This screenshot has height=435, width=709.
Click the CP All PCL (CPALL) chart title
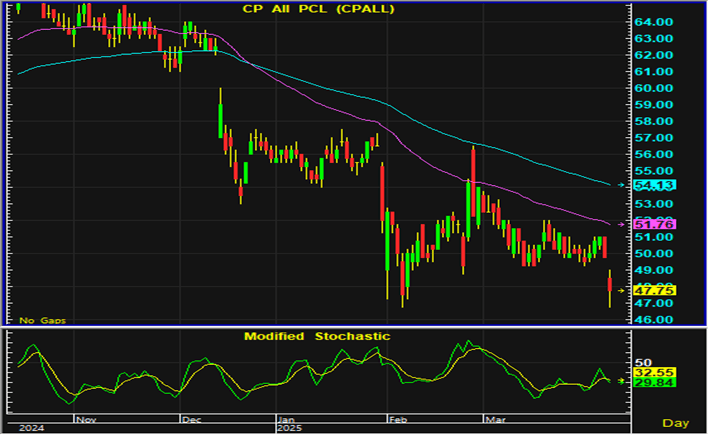(x=318, y=9)
